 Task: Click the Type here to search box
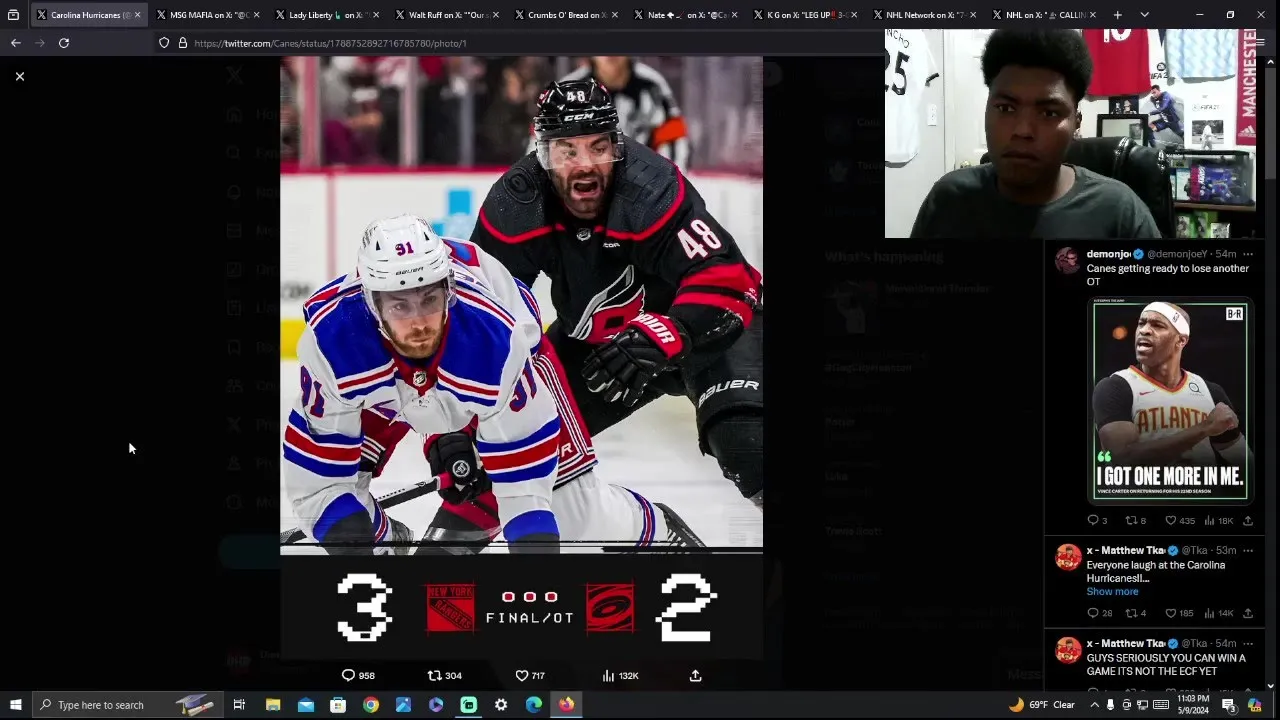[x=126, y=705]
